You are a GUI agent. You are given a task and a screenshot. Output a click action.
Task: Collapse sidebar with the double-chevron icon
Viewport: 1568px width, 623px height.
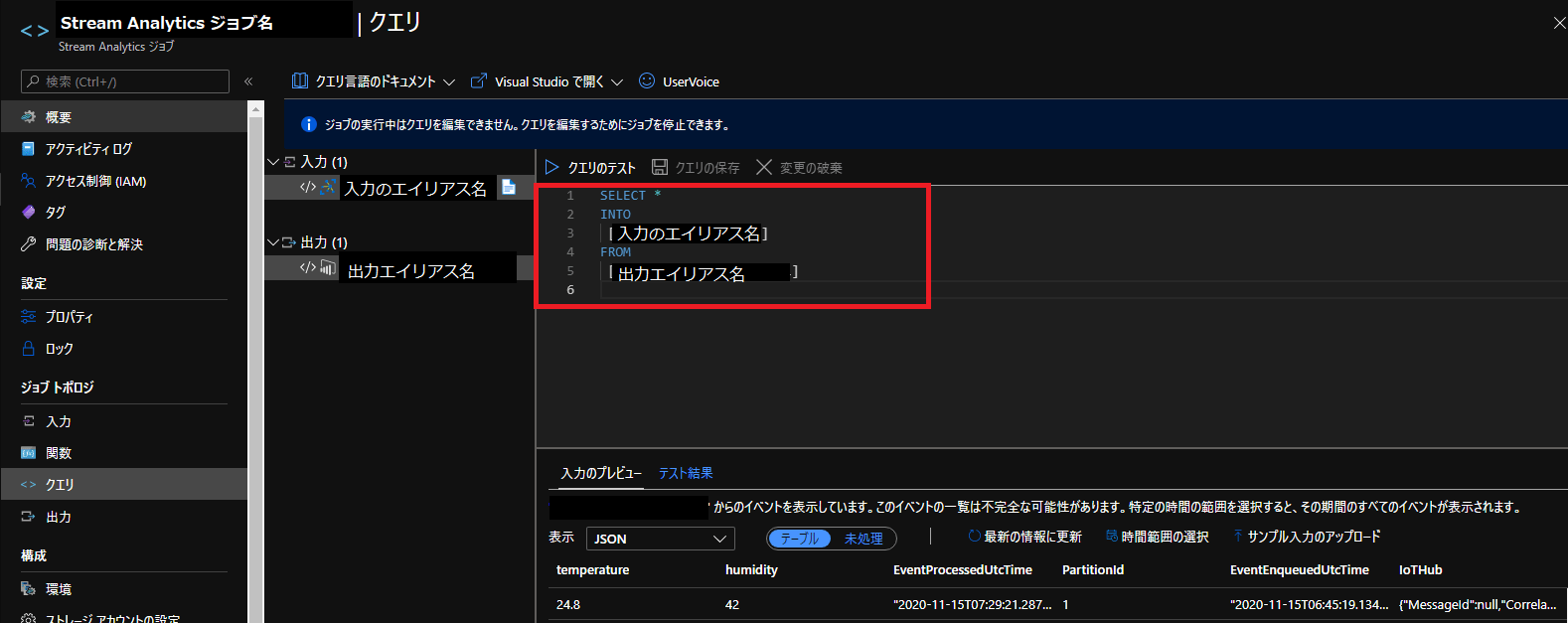(x=248, y=81)
